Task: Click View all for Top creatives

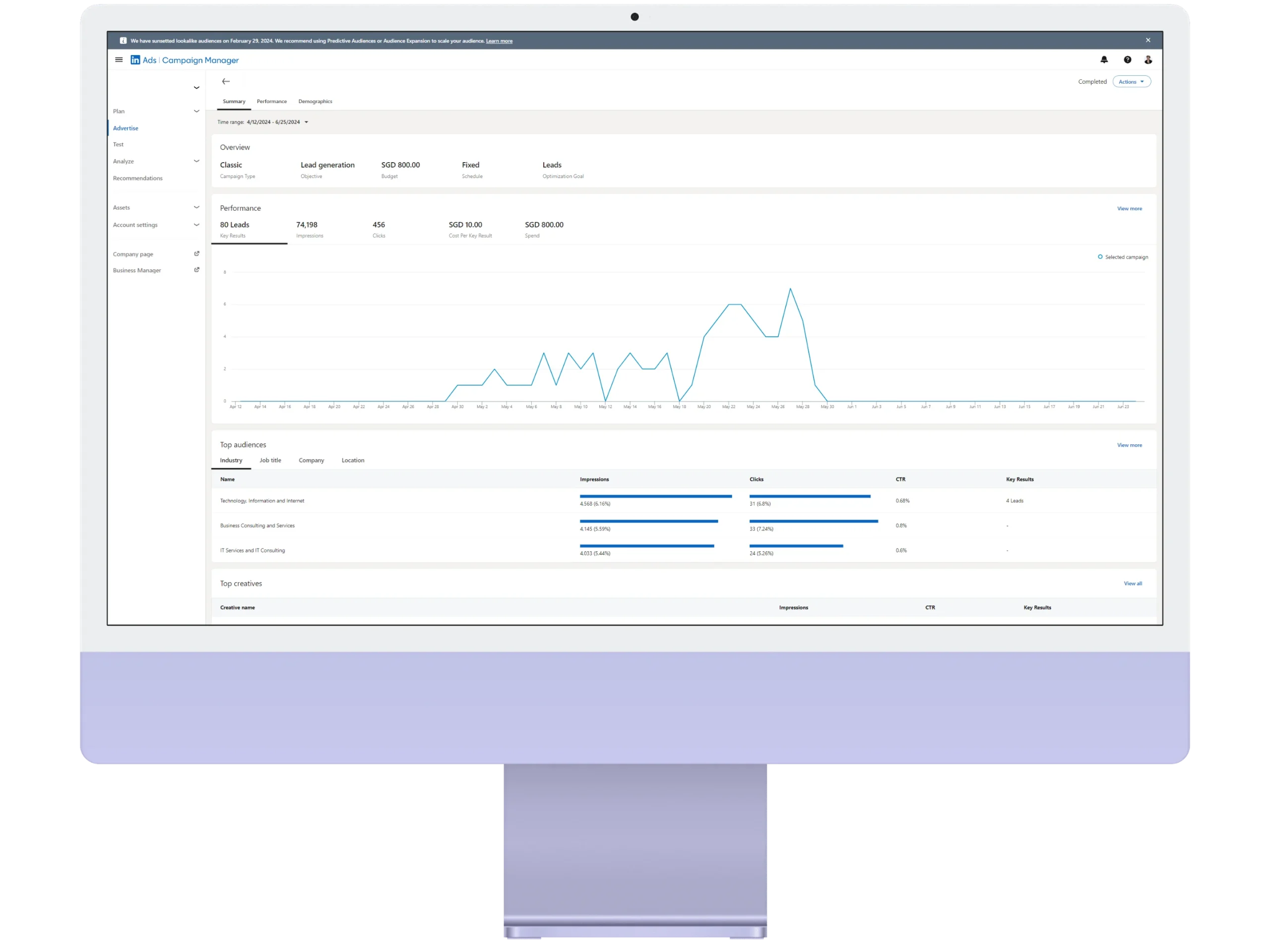Action: click(1133, 583)
